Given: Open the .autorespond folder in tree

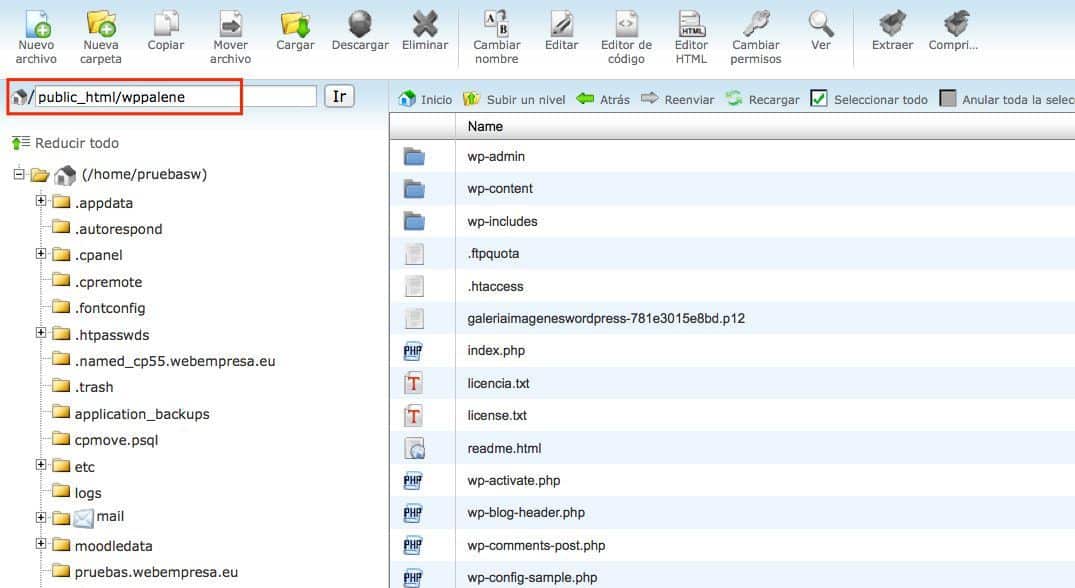Looking at the screenshot, I should (x=108, y=229).
